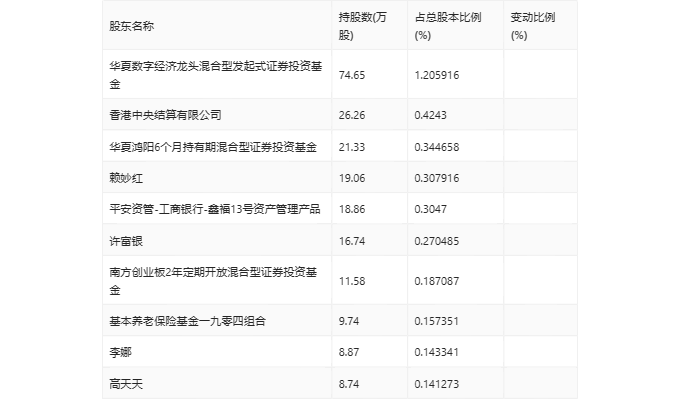This screenshot has width=680, height=399.
Task: Click the ratio value 0.141273
Action: 437,384
